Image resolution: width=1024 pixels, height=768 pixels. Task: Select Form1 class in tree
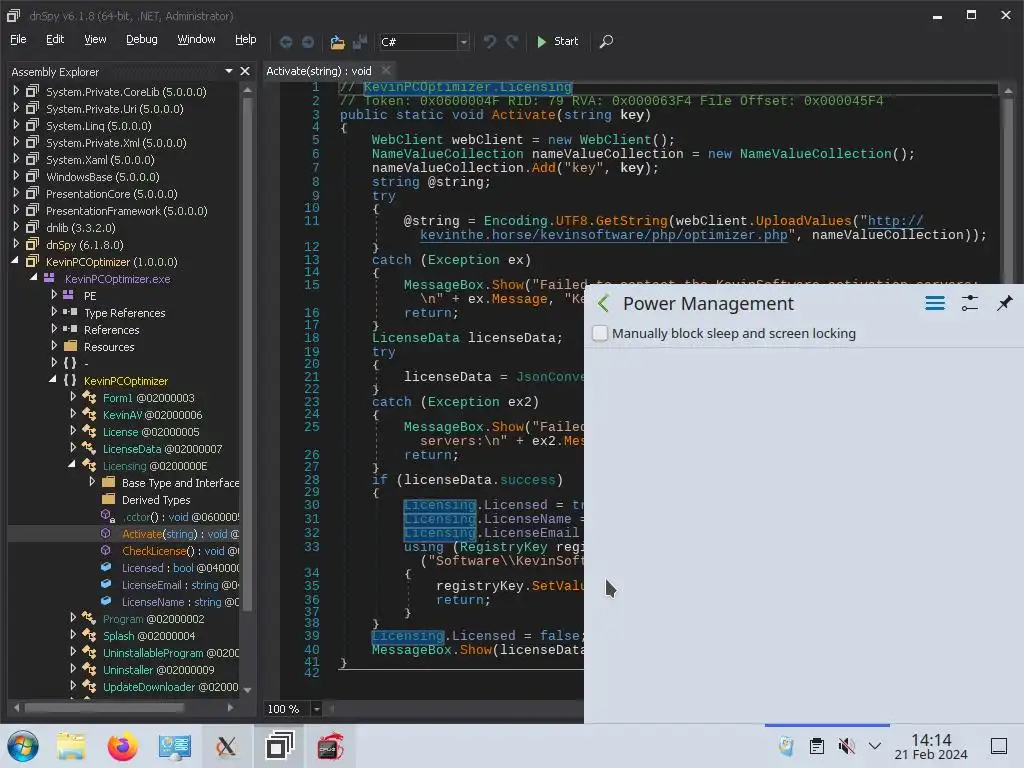(x=148, y=398)
